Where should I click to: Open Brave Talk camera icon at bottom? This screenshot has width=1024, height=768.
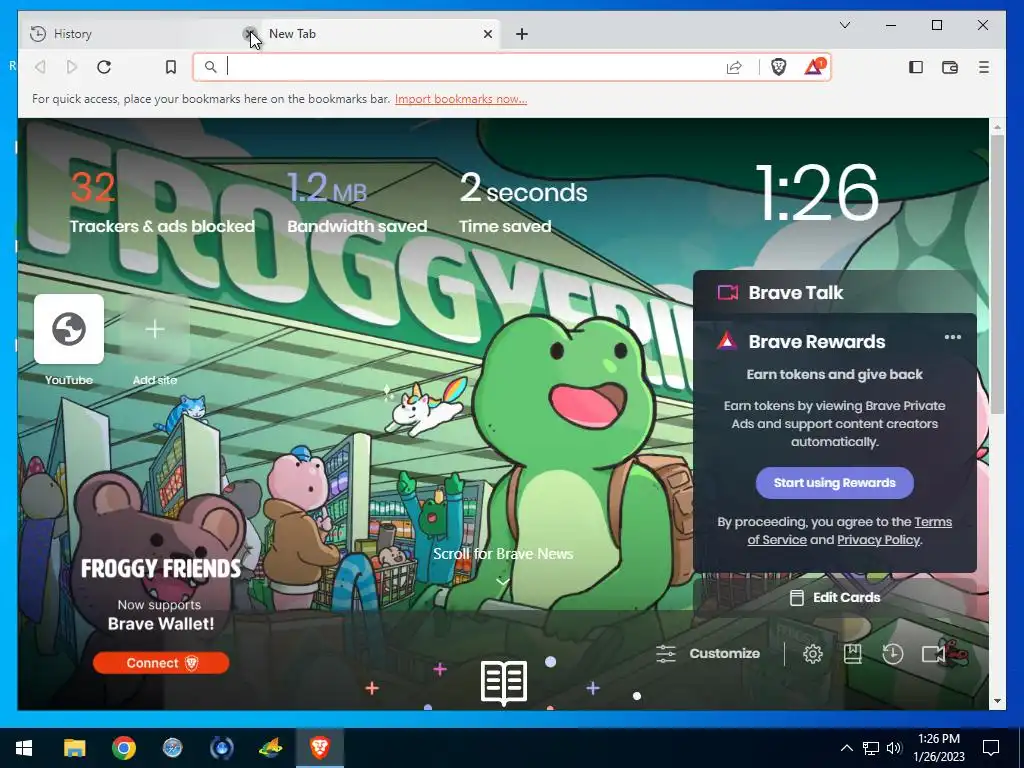click(x=933, y=654)
